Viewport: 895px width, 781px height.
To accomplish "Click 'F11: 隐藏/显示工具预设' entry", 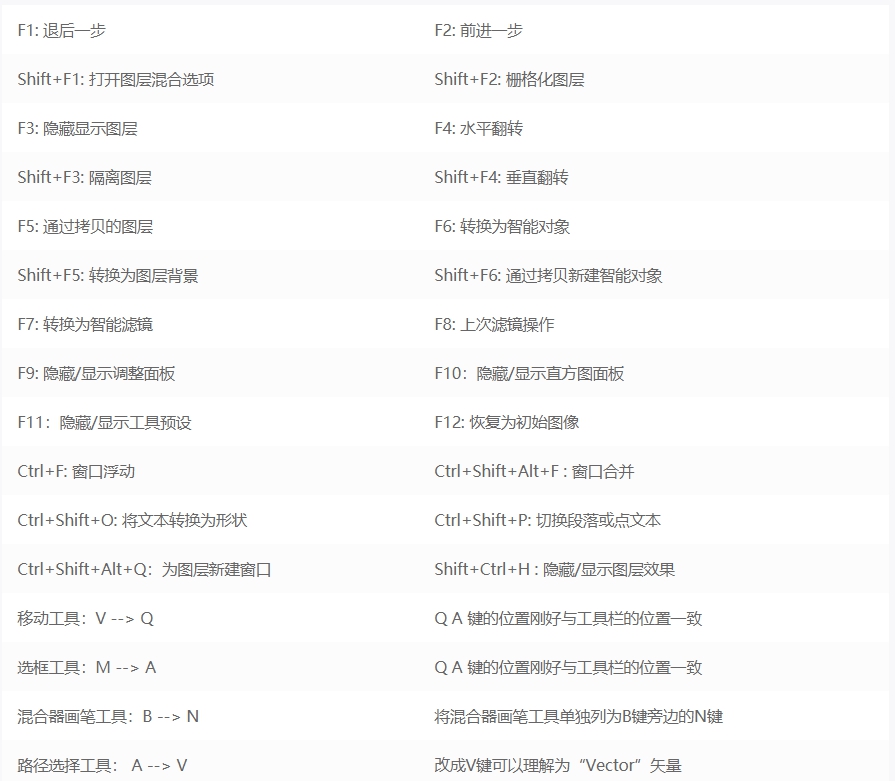I will tap(104, 423).
